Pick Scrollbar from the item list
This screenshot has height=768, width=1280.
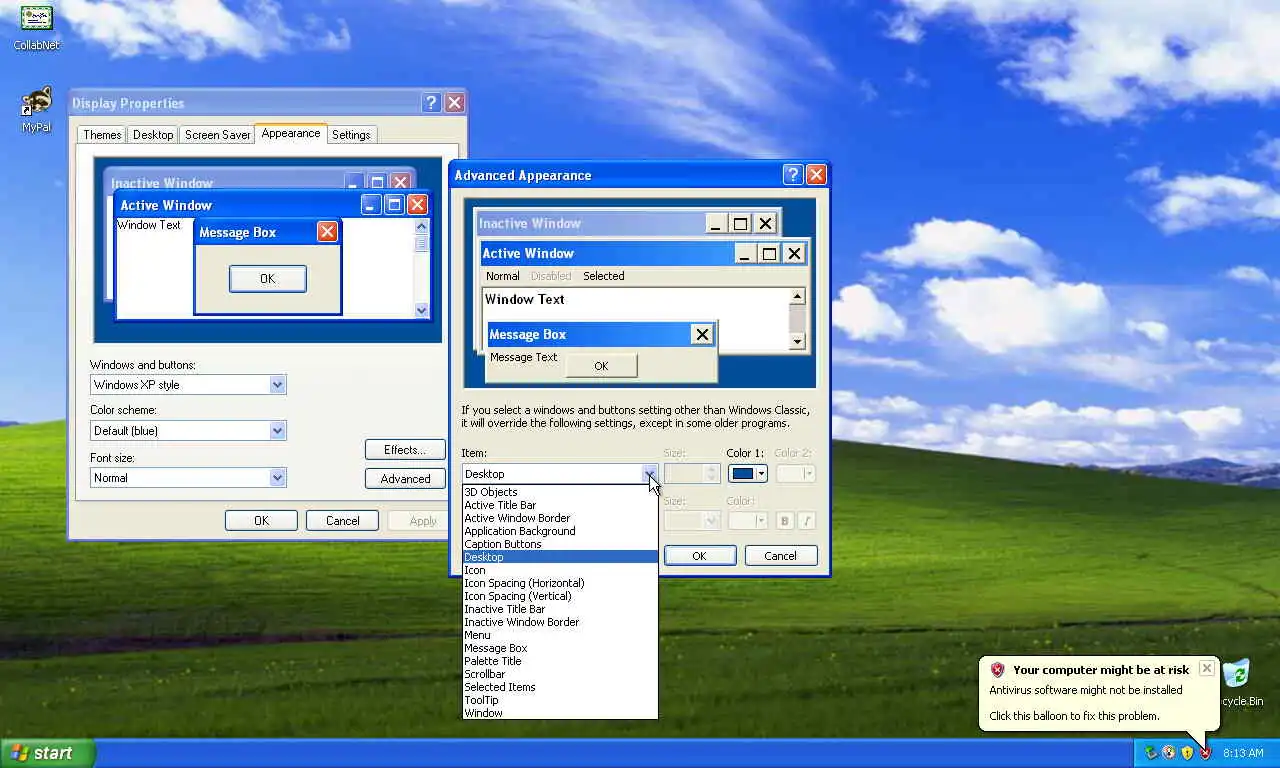pyautogui.click(x=560, y=674)
